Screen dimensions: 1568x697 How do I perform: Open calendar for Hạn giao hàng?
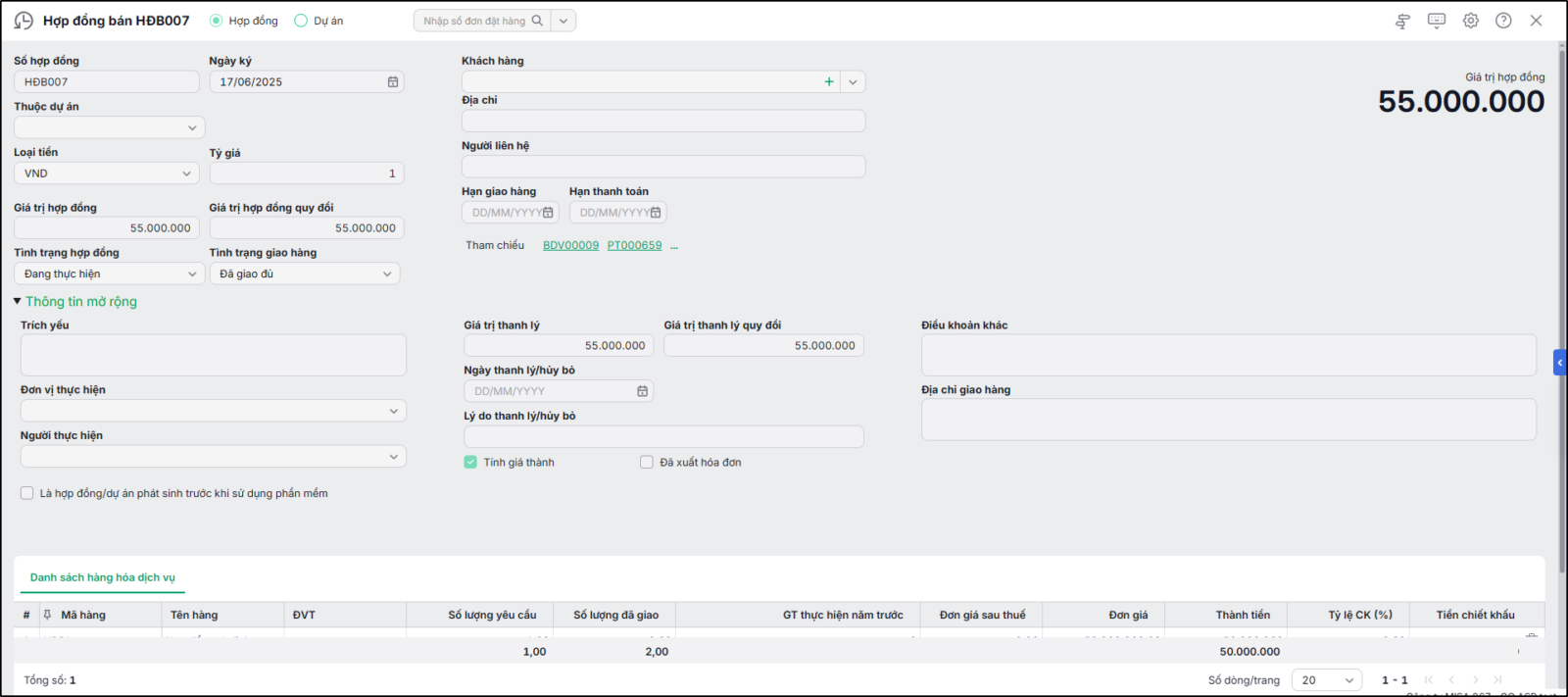[548, 213]
